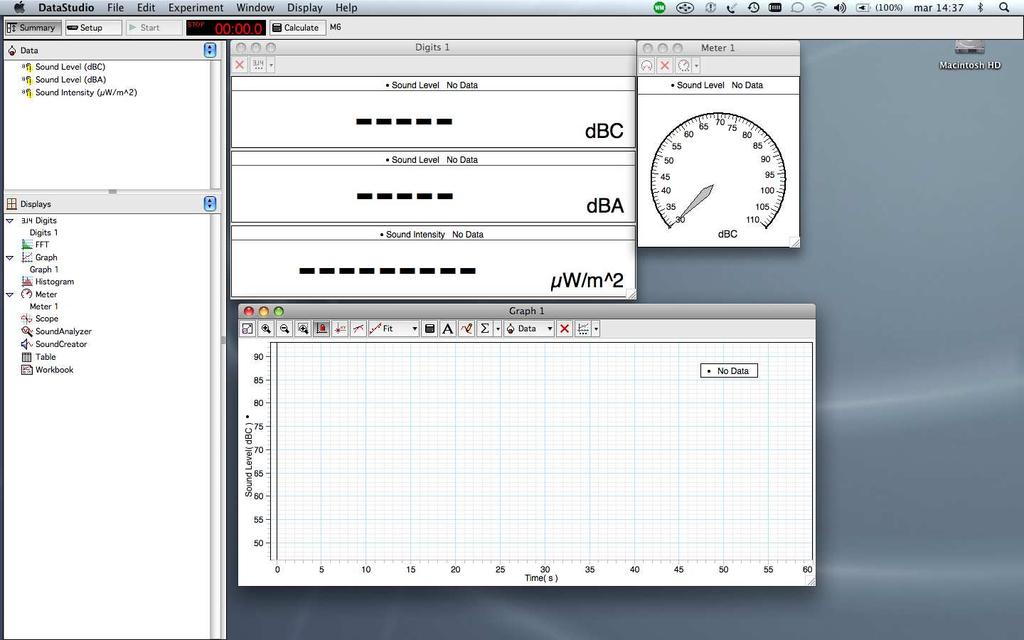Open the Window menu
Viewport: 1024px width, 640px height.
coord(255,8)
